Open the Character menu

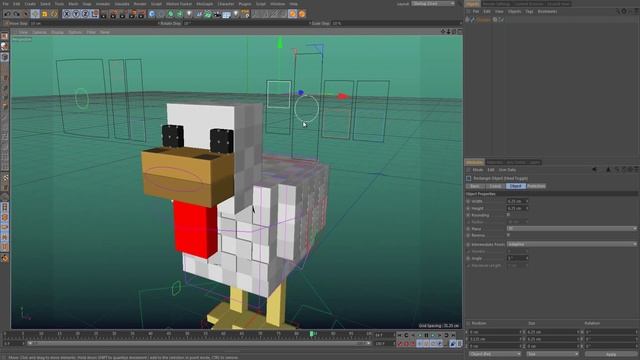coord(226,4)
